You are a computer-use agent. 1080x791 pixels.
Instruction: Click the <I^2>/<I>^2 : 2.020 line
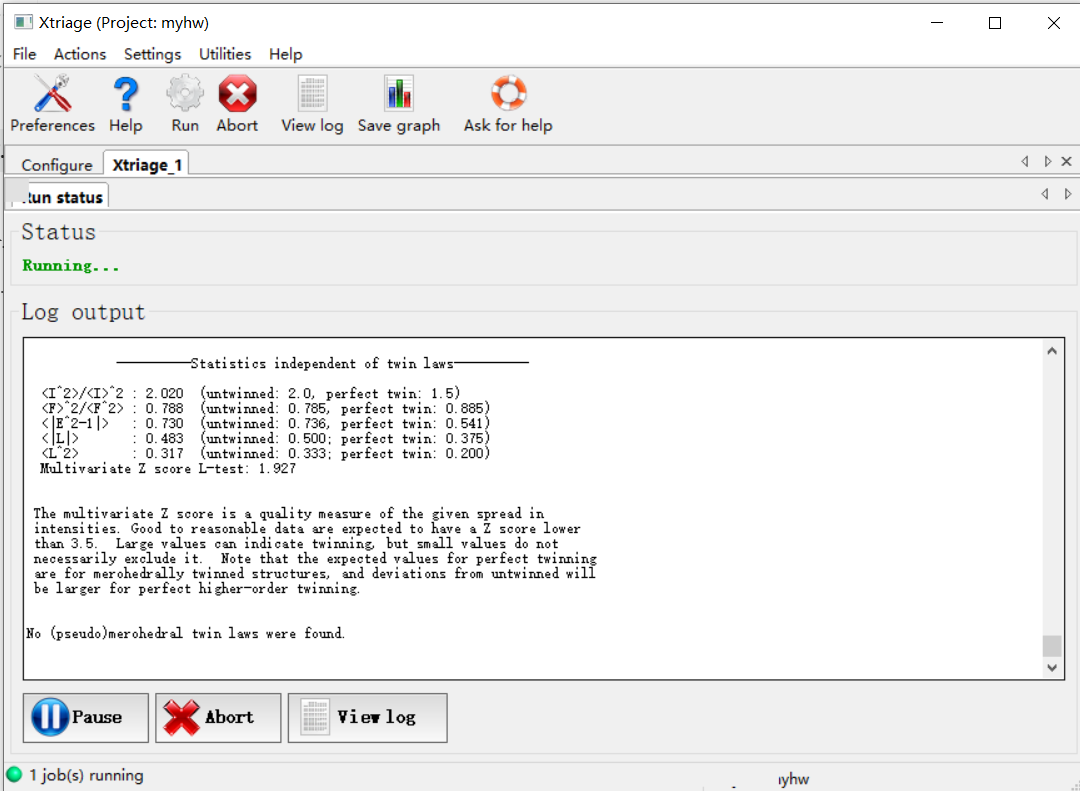[x=251, y=393]
